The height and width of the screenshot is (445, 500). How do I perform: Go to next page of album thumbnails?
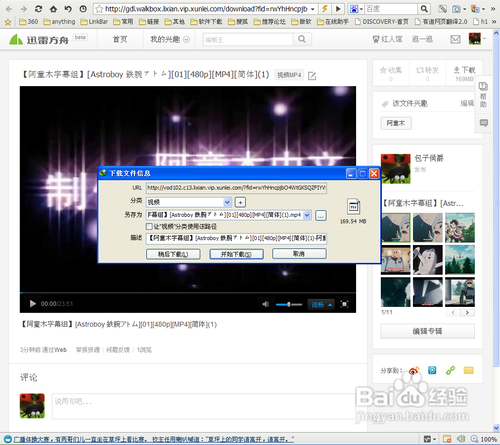467,312
